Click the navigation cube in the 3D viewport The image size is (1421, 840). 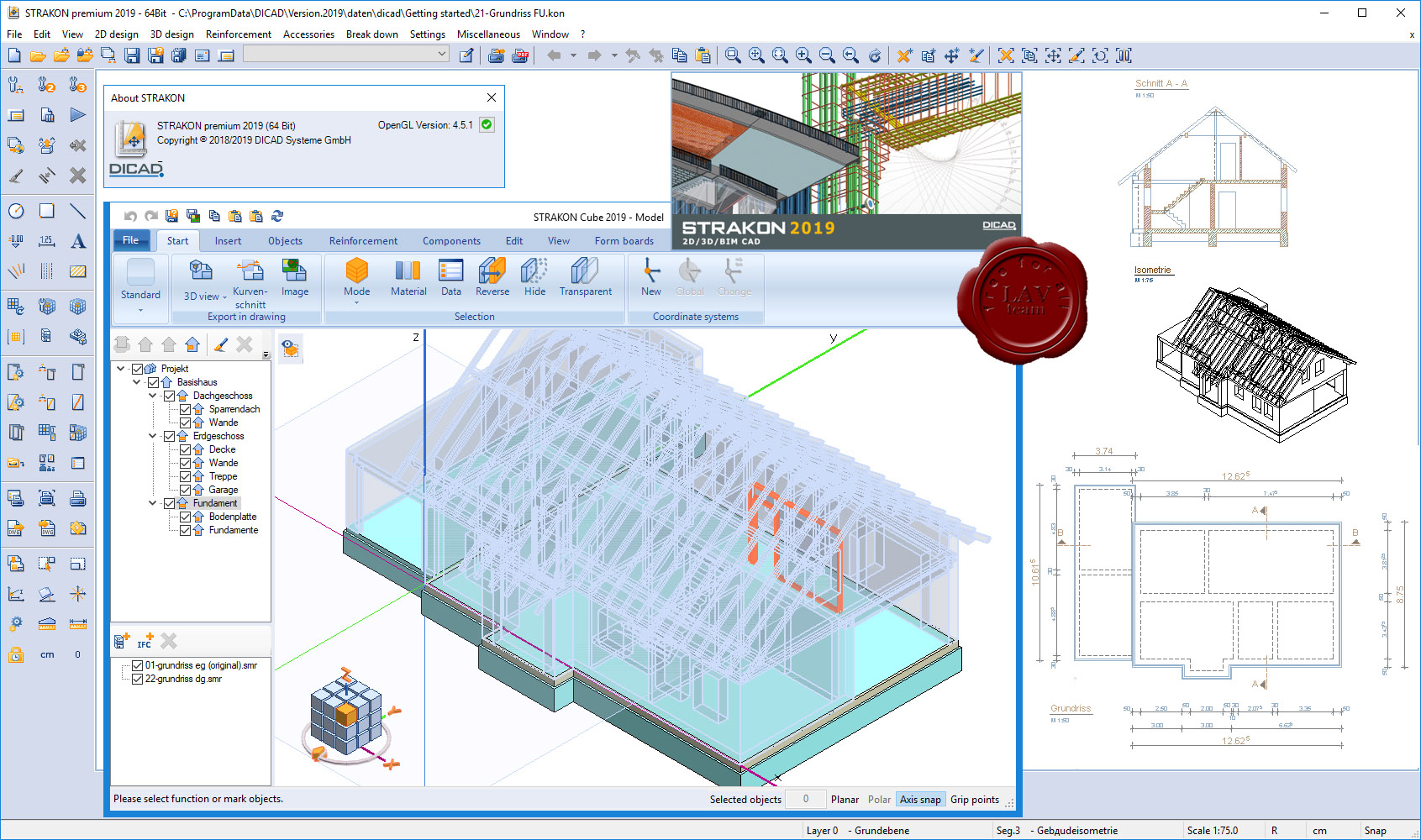coord(346,715)
